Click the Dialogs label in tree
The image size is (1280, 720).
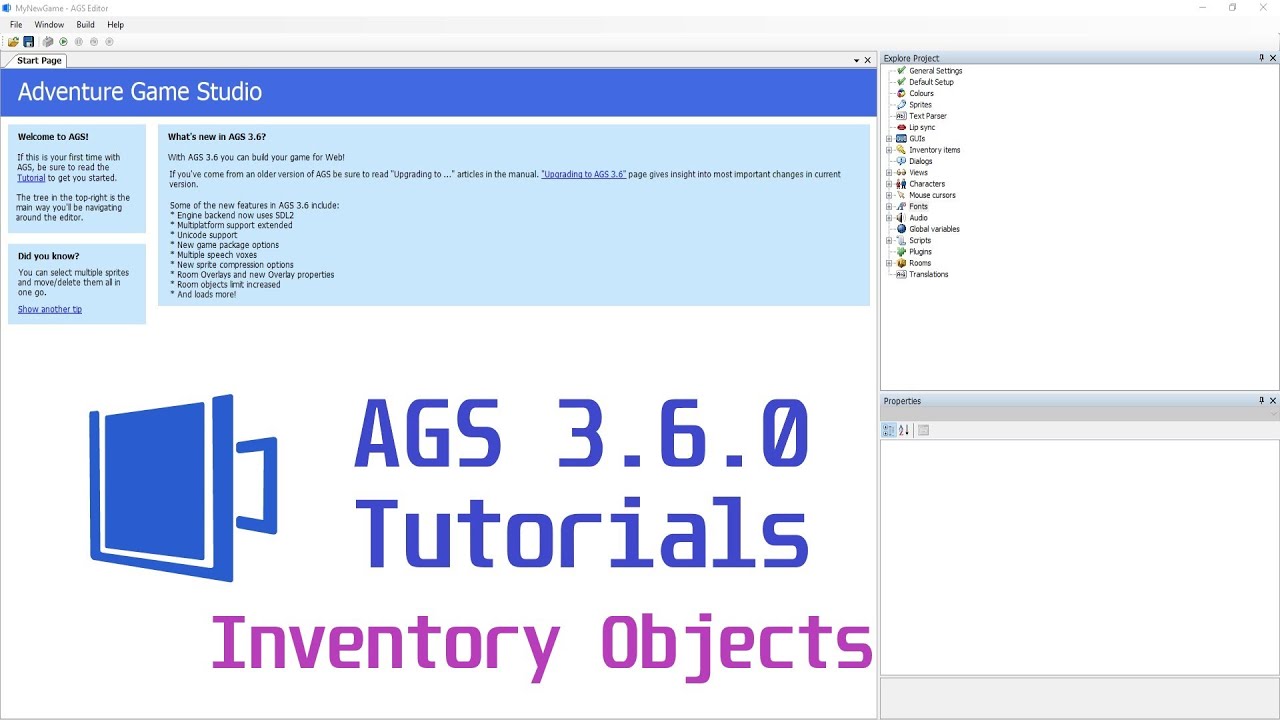(x=921, y=161)
